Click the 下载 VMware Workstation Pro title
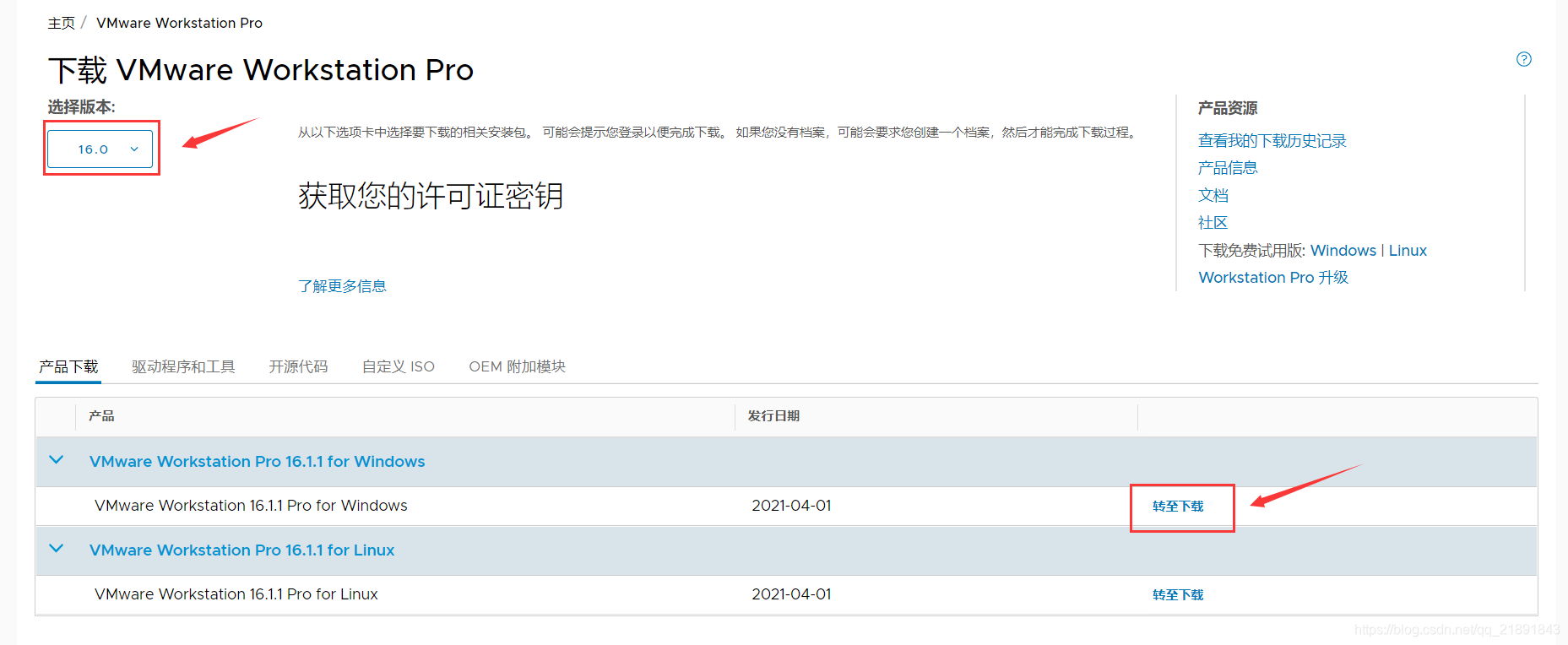 pyautogui.click(x=261, y=70)
